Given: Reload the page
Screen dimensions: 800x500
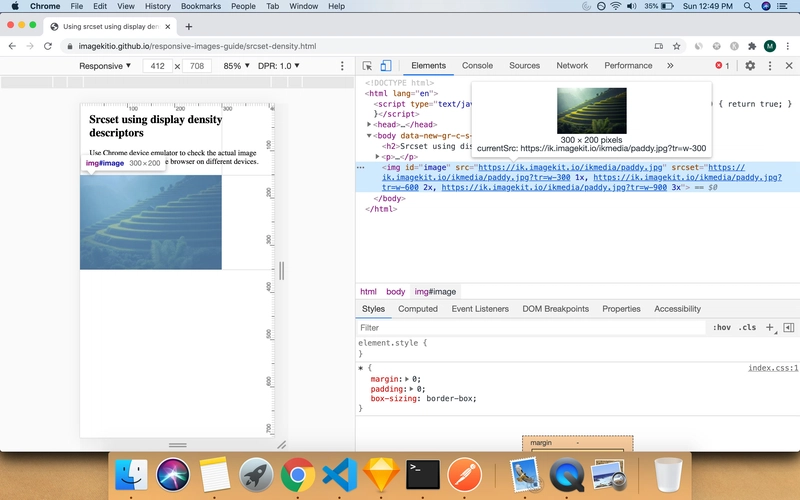Looking at the screenshot, I should [47, 46].
